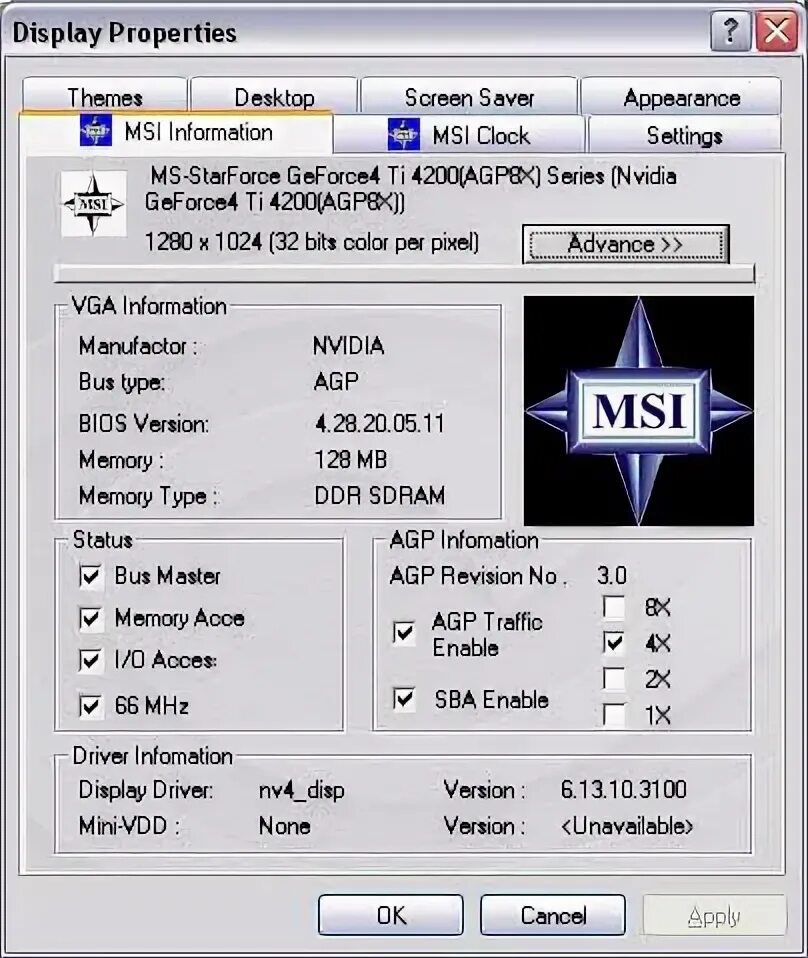Image resolution: width=808 pixels, height=958 pixels.
Task: Toggle the I/O Access checkbox
Action: point(90,660)
